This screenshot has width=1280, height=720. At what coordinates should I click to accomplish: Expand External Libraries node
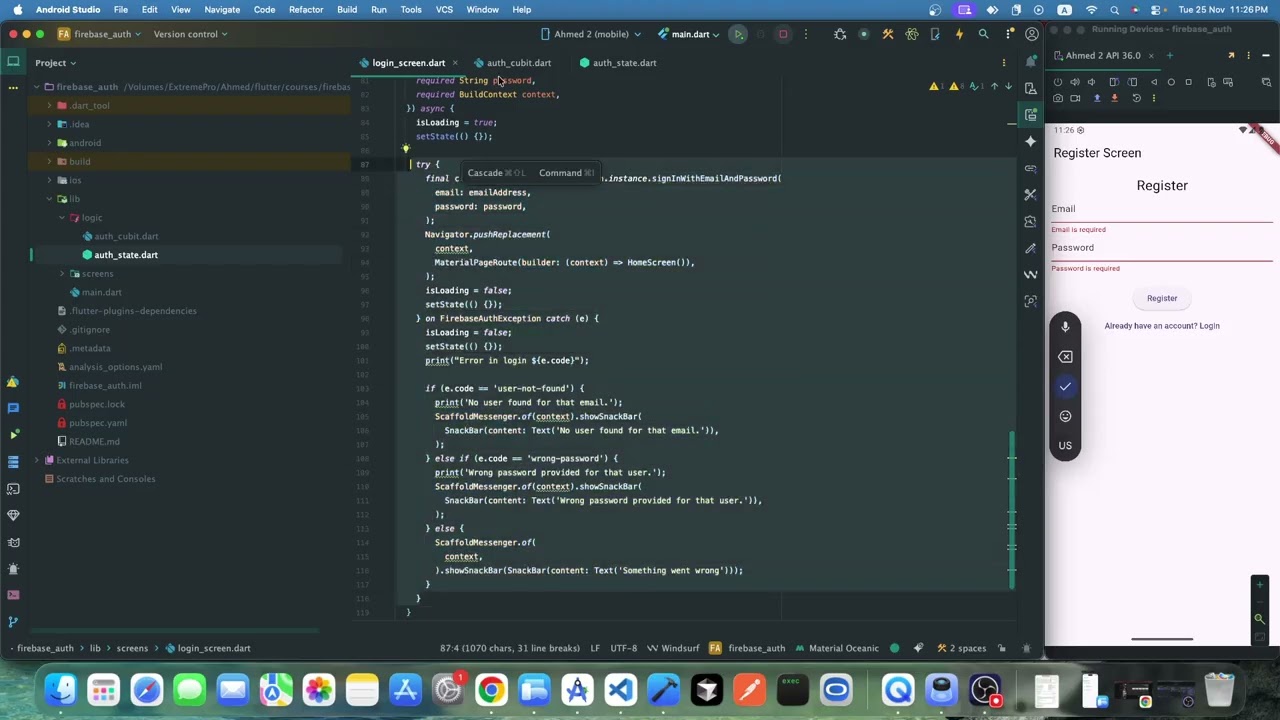[37, 460]
